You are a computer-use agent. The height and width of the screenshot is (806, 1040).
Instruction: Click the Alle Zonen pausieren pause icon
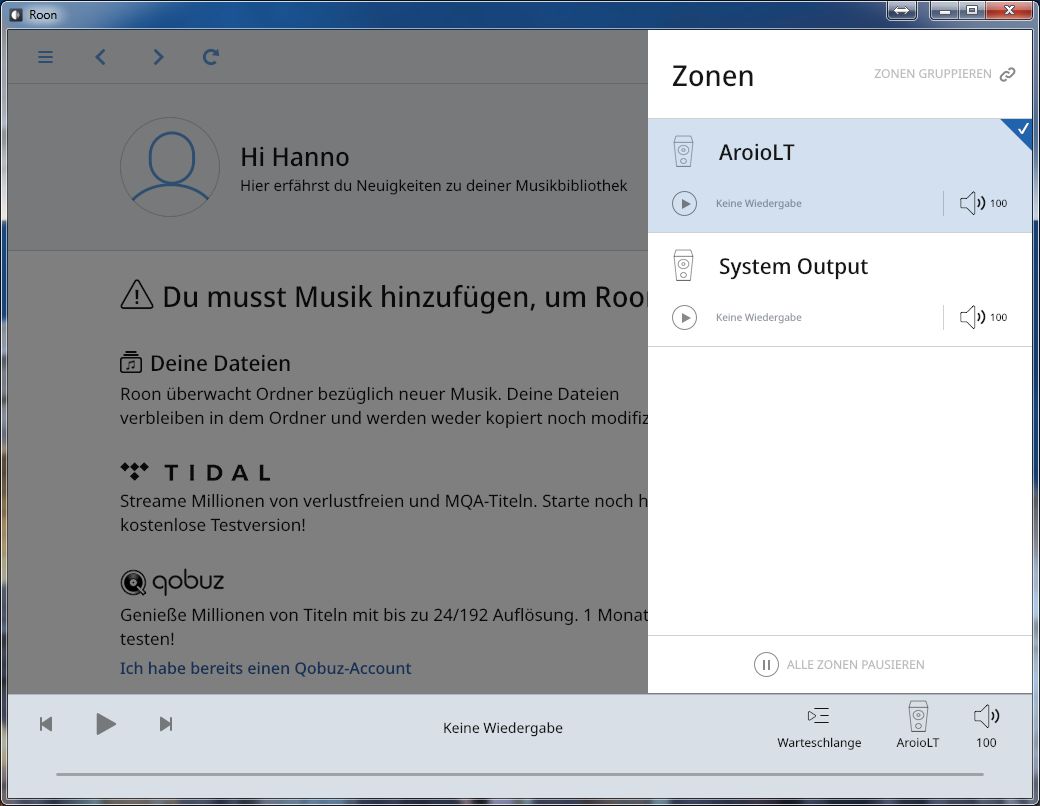(x=766, y=664)
